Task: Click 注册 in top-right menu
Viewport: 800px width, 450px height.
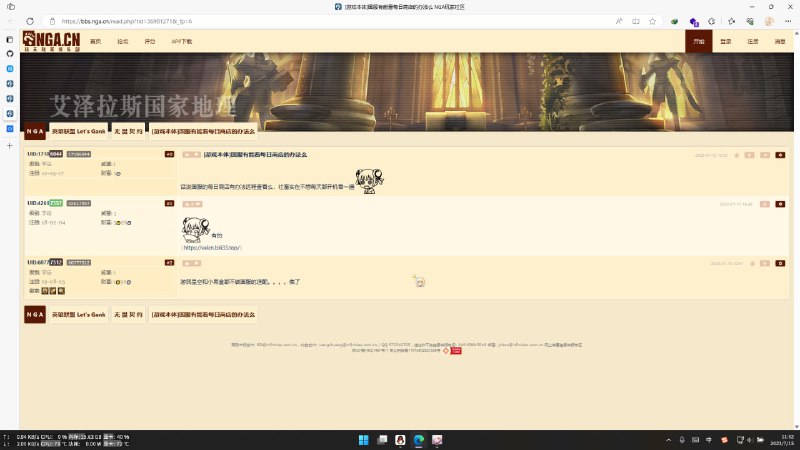Action: coord(753,41)
